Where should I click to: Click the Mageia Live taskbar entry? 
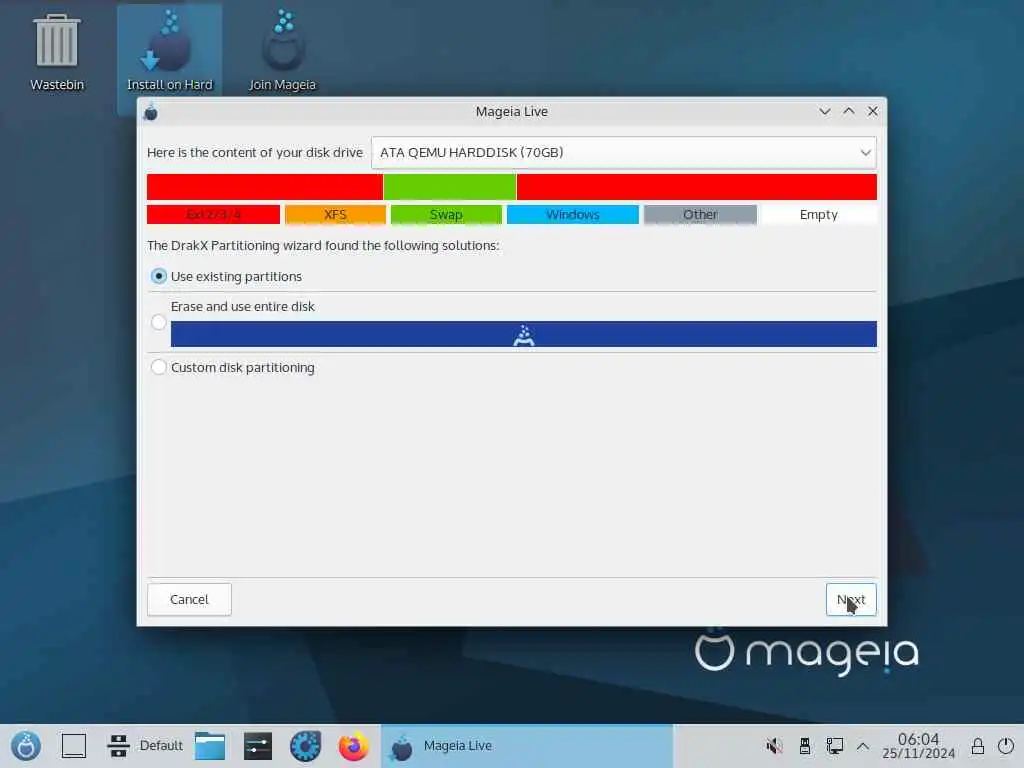point(527,746)
